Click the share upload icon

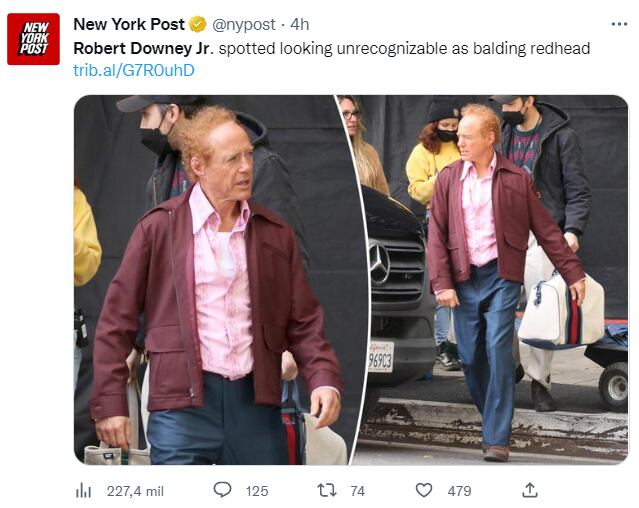pos(529,490)
